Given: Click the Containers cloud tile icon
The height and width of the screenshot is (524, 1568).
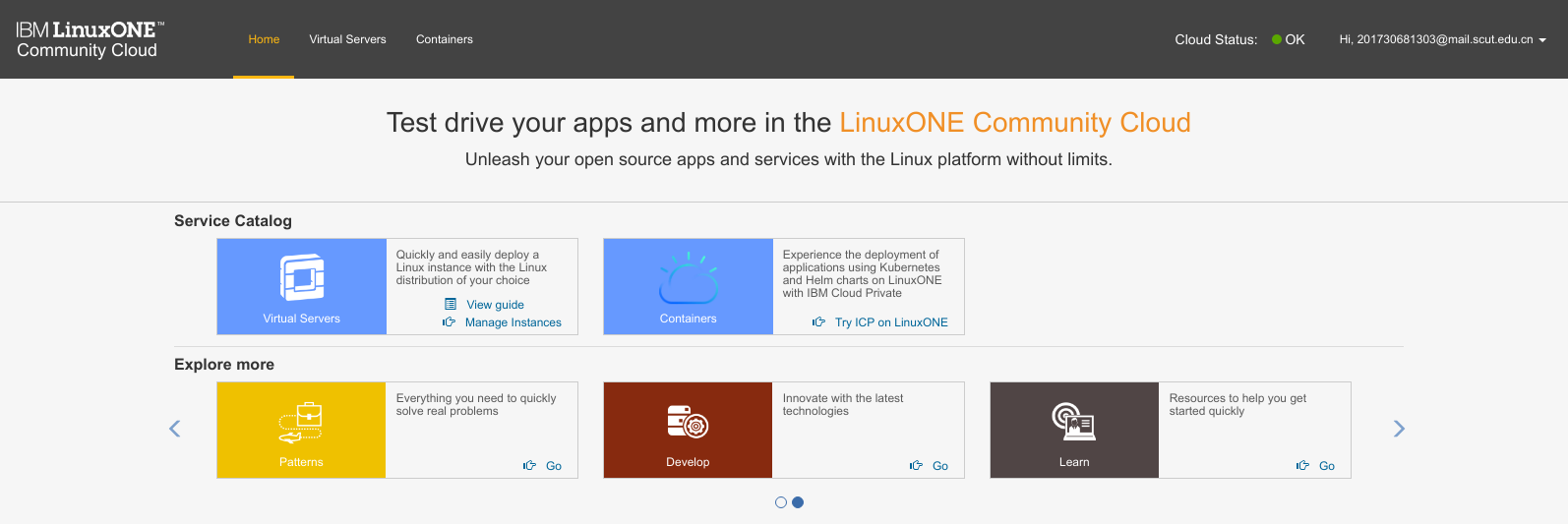Looking at the screenshot, I should pyautogui.click(x=689, y=277).
